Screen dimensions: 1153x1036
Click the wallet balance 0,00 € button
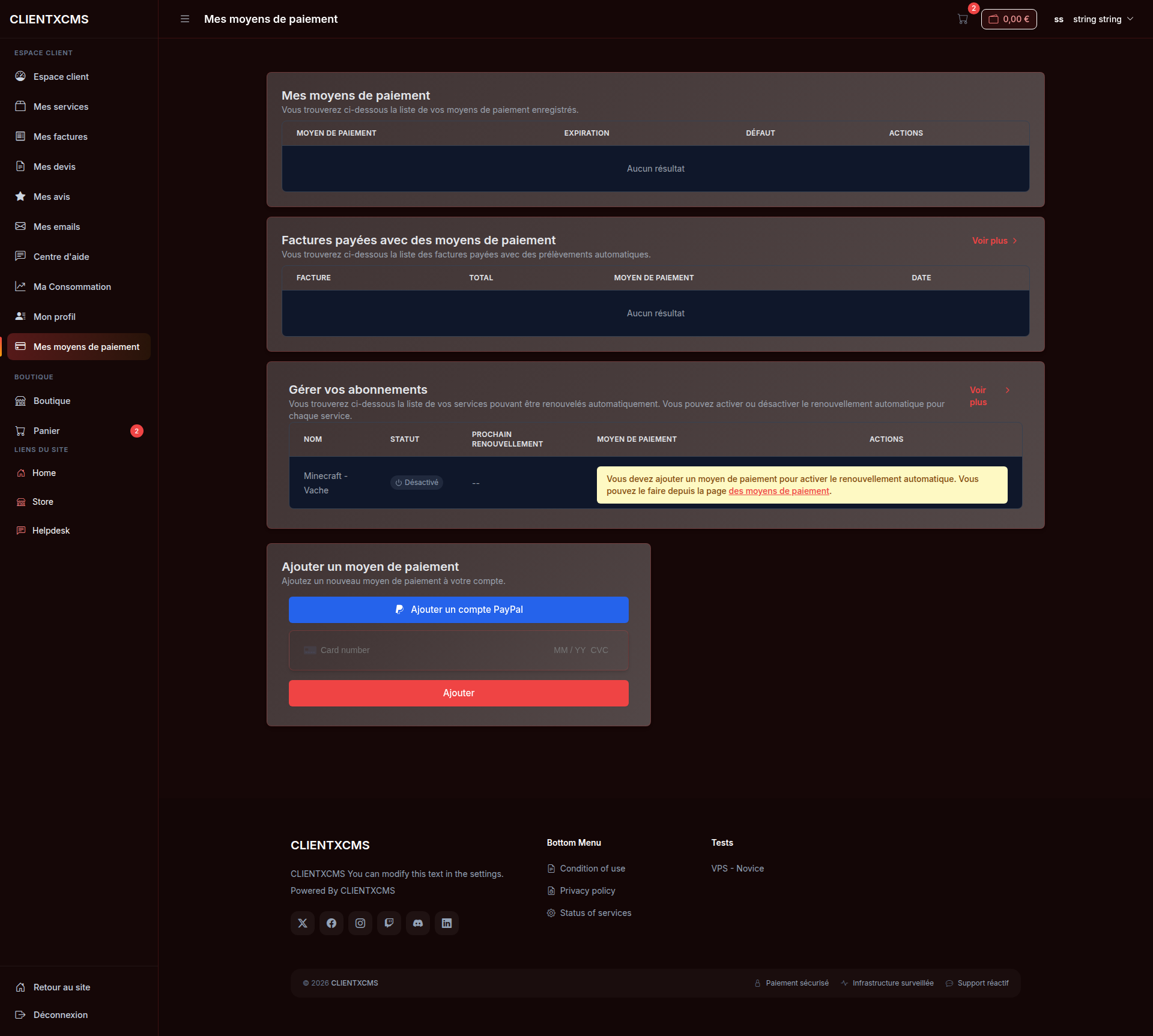click(1009, 19)
